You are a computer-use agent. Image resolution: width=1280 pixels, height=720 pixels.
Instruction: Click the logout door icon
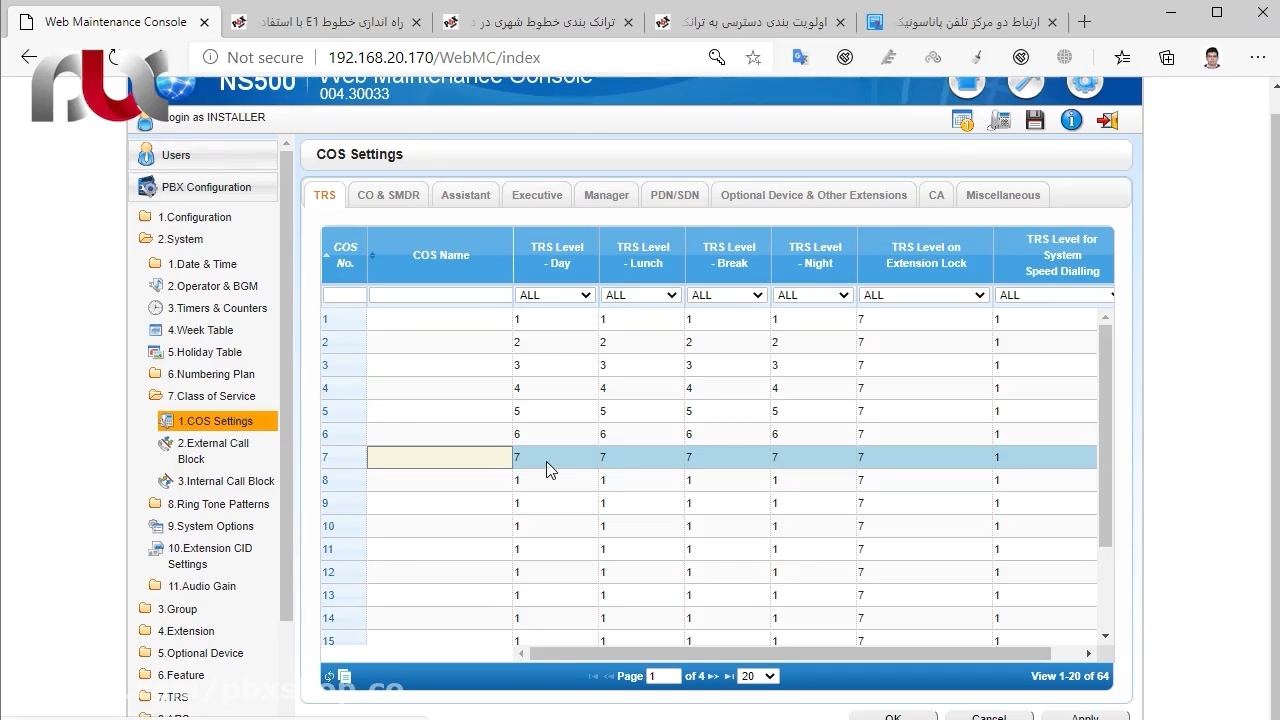[x=1107, y=121]
